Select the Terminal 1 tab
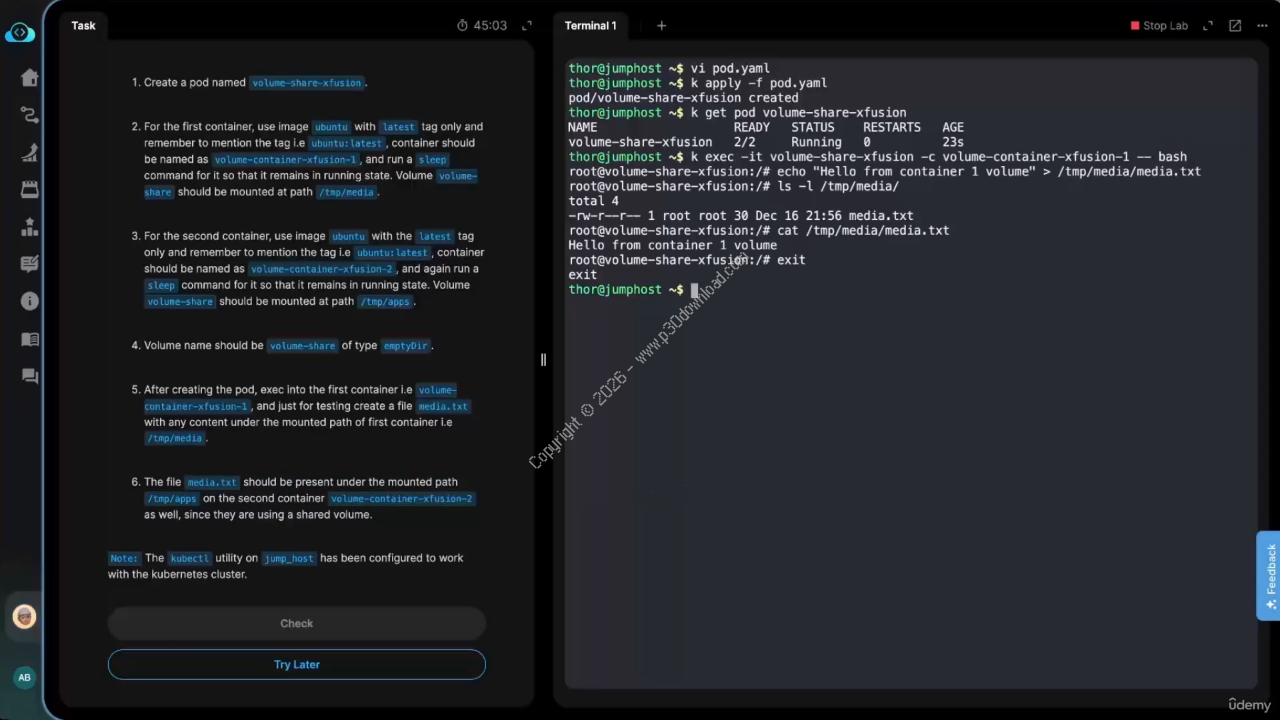Screen dimensions: 1280x720 pos(591,26)
